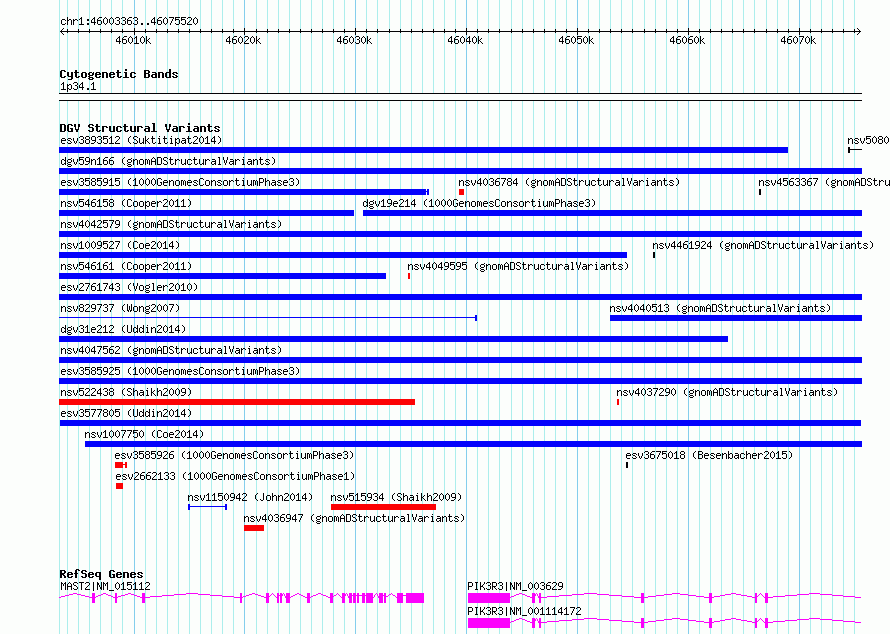Select esv3585925 (1000GenomesConsortiumPhase3) label
Screen dimensions: 890x634
180,371
